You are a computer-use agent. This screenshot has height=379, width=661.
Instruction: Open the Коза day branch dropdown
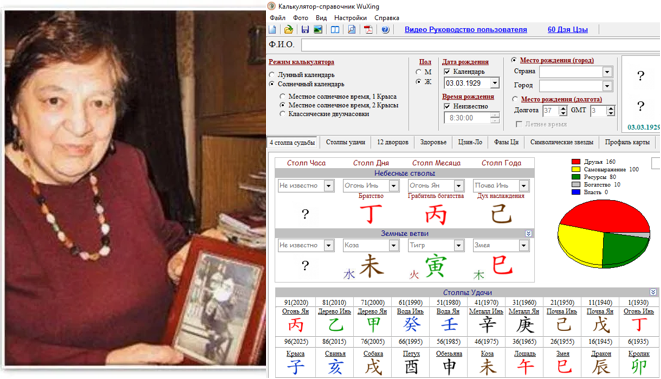394,245
